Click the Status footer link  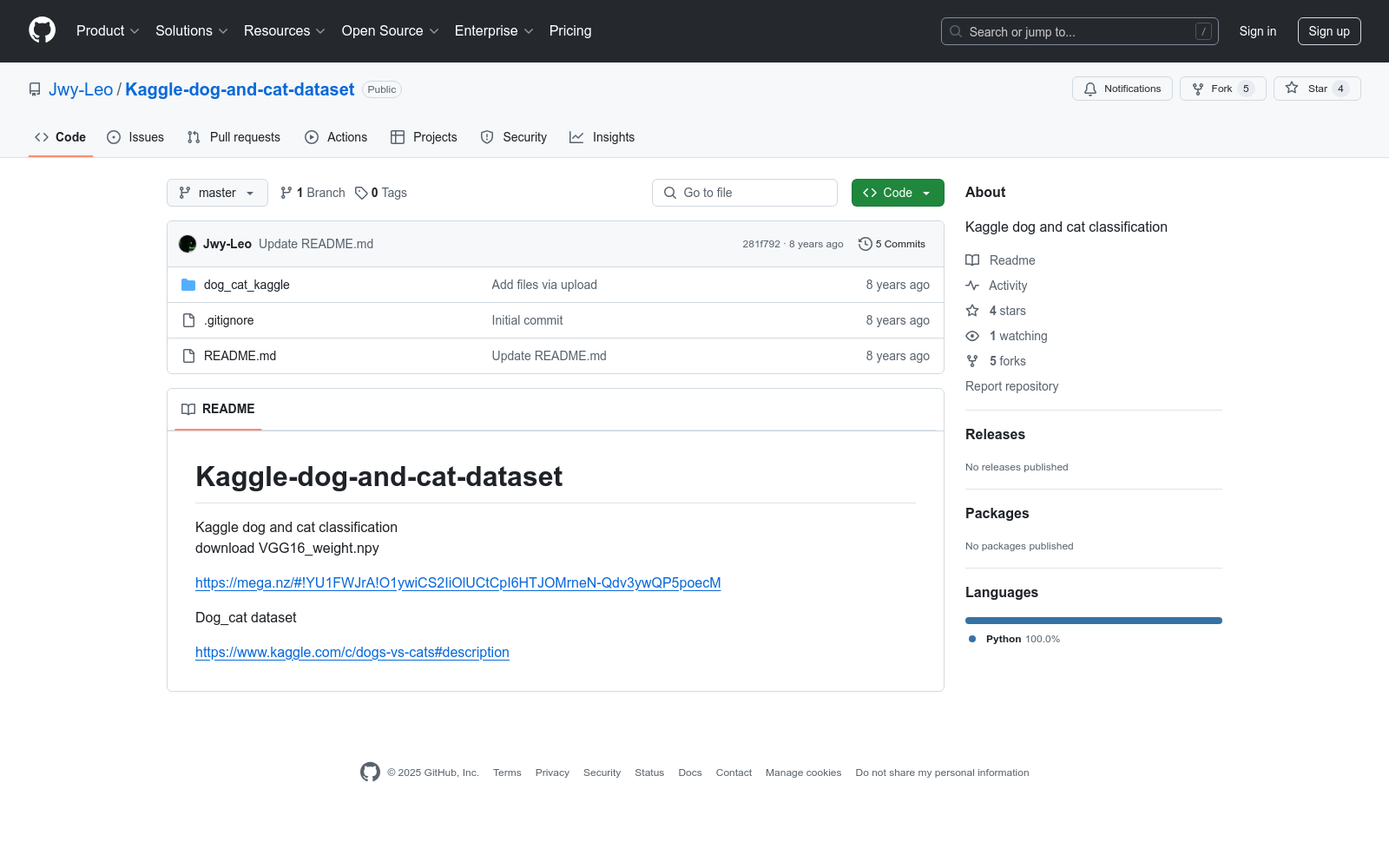[649, 773]
